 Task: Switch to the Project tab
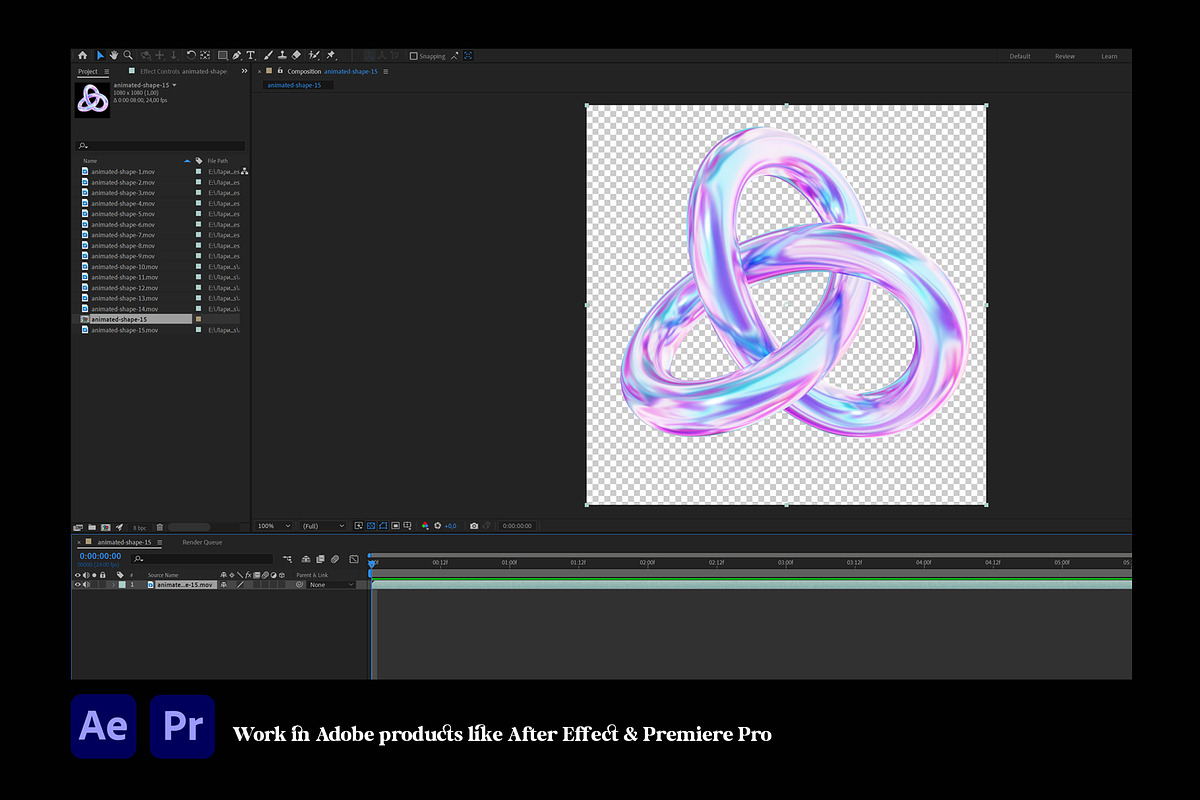[88, 72]
